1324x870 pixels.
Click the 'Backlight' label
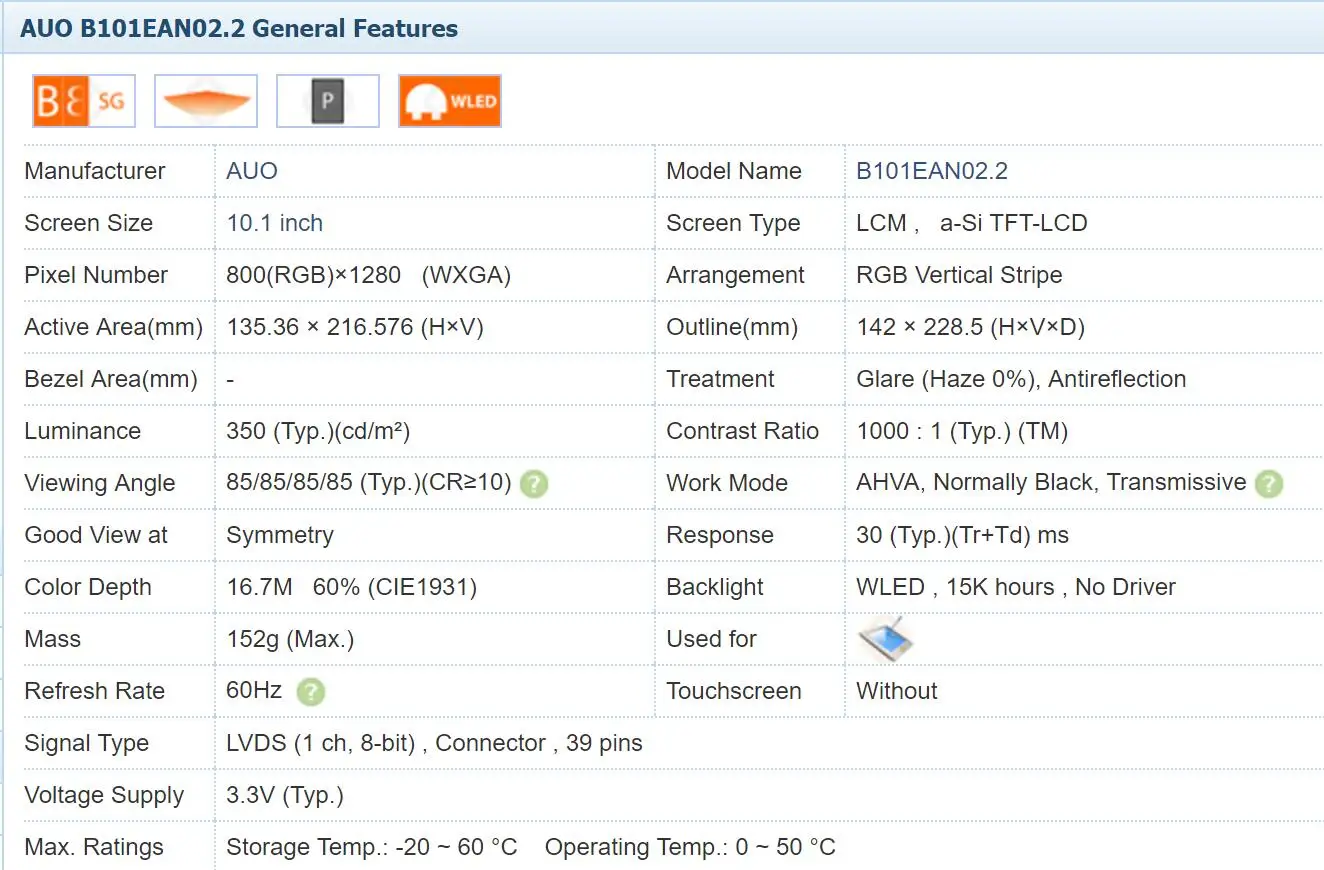point(715,587)
